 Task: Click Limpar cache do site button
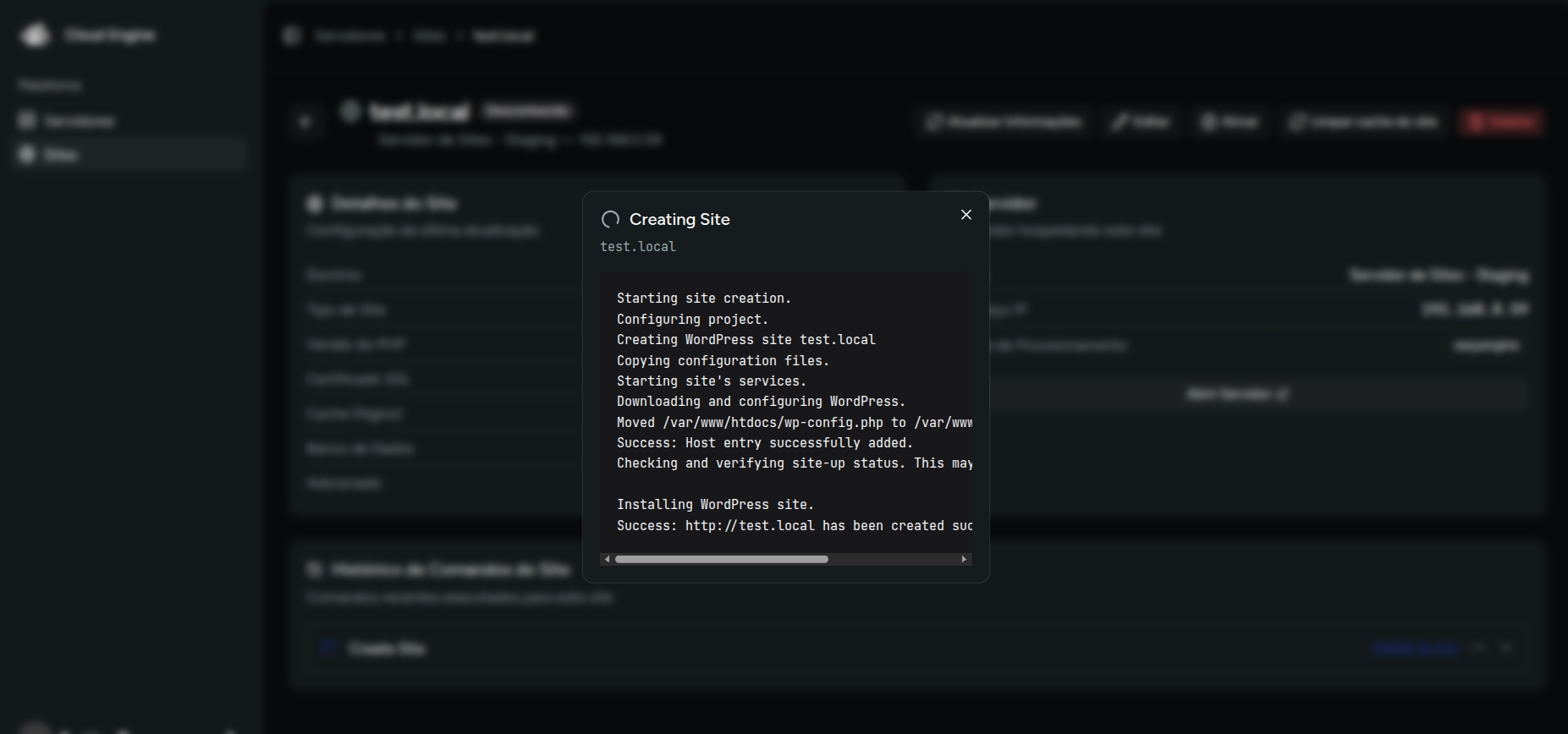click(x=1363, y=122)
